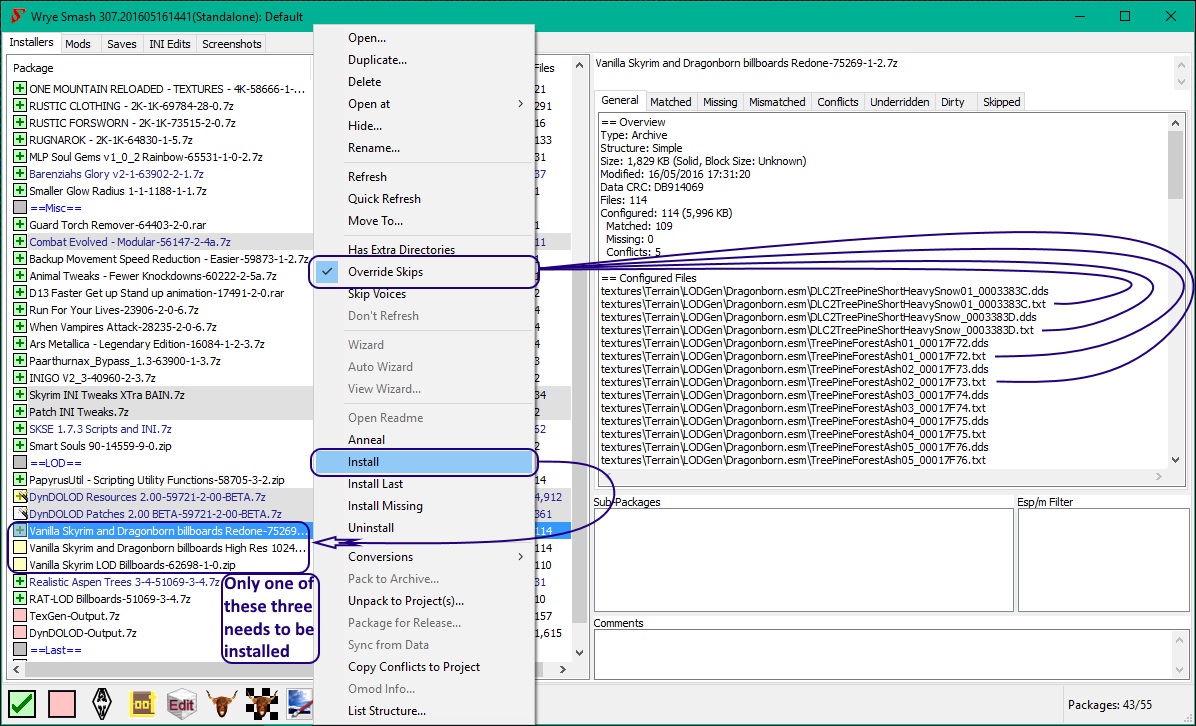Open the Skipped tab

(1001, 101)
